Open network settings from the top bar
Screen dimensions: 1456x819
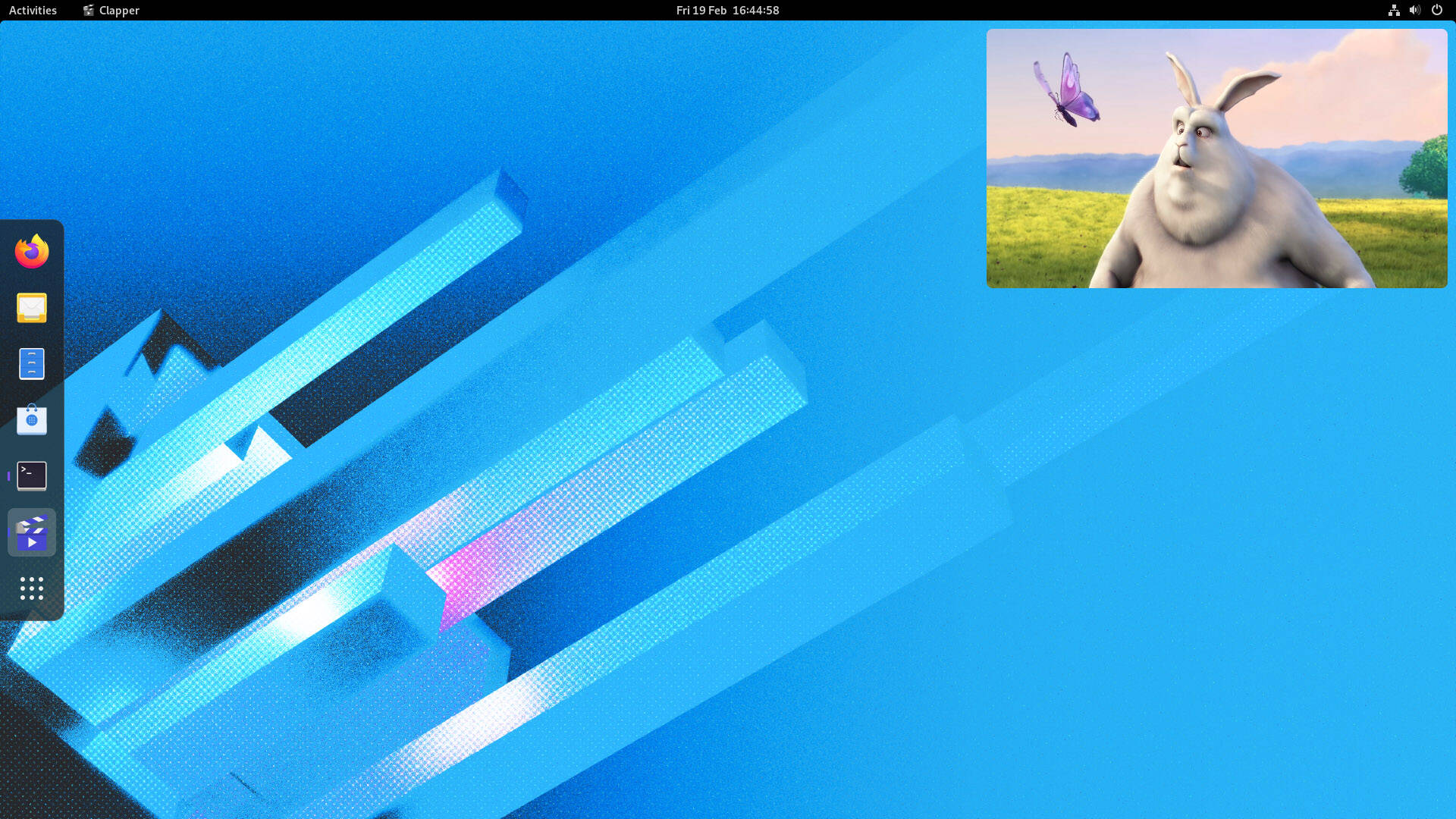pos(1394,10)
